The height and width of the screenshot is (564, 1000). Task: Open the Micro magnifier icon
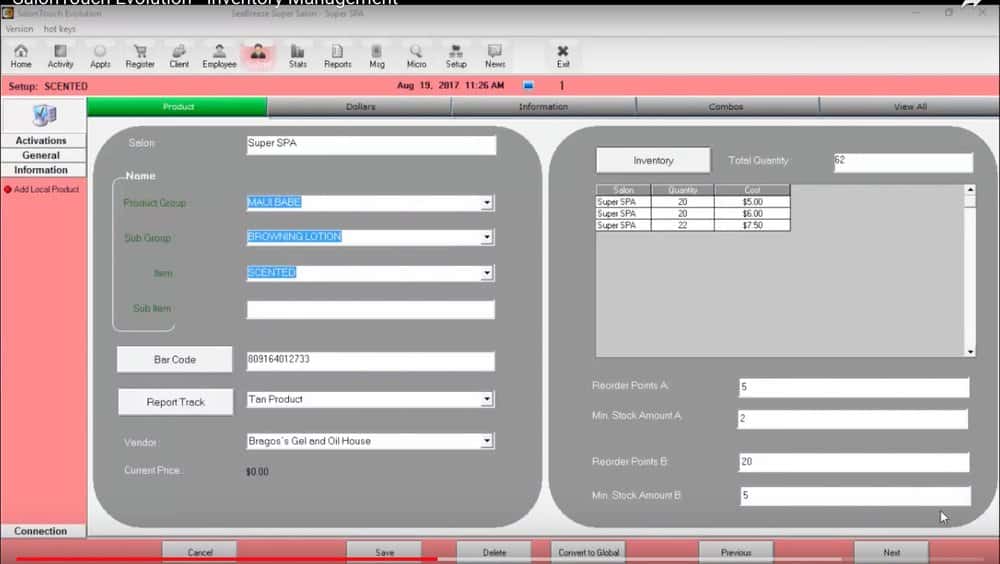coord(416,56)
